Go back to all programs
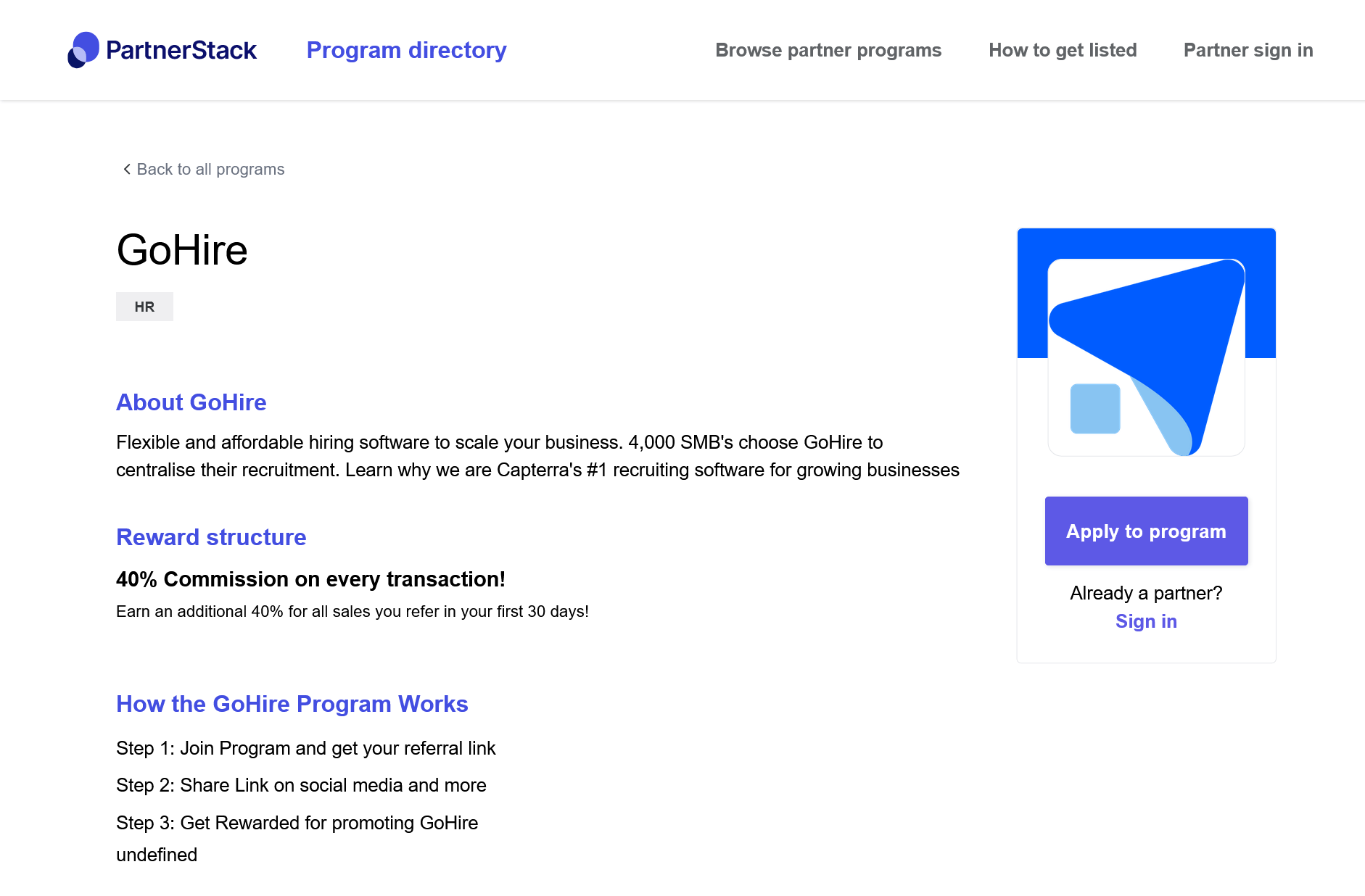1365x896 pixels. click(x=210, y=169)
